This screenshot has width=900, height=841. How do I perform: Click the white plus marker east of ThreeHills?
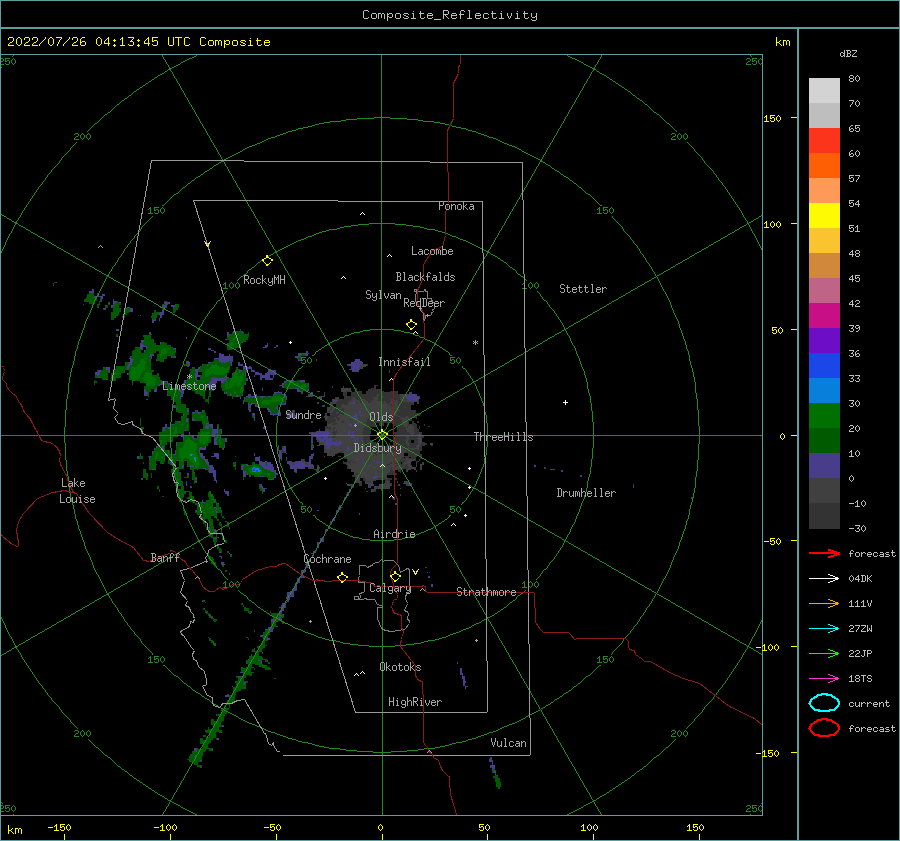pos(565,402)
